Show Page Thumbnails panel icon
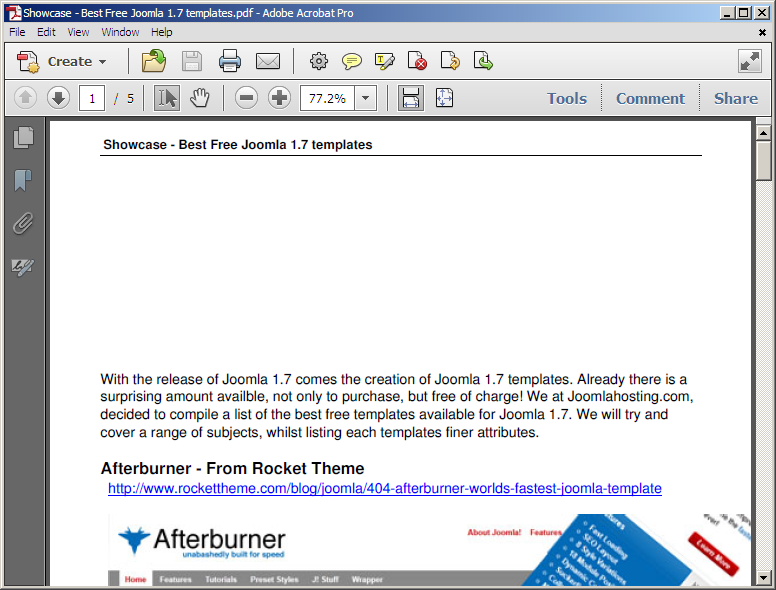 (23, 138)
